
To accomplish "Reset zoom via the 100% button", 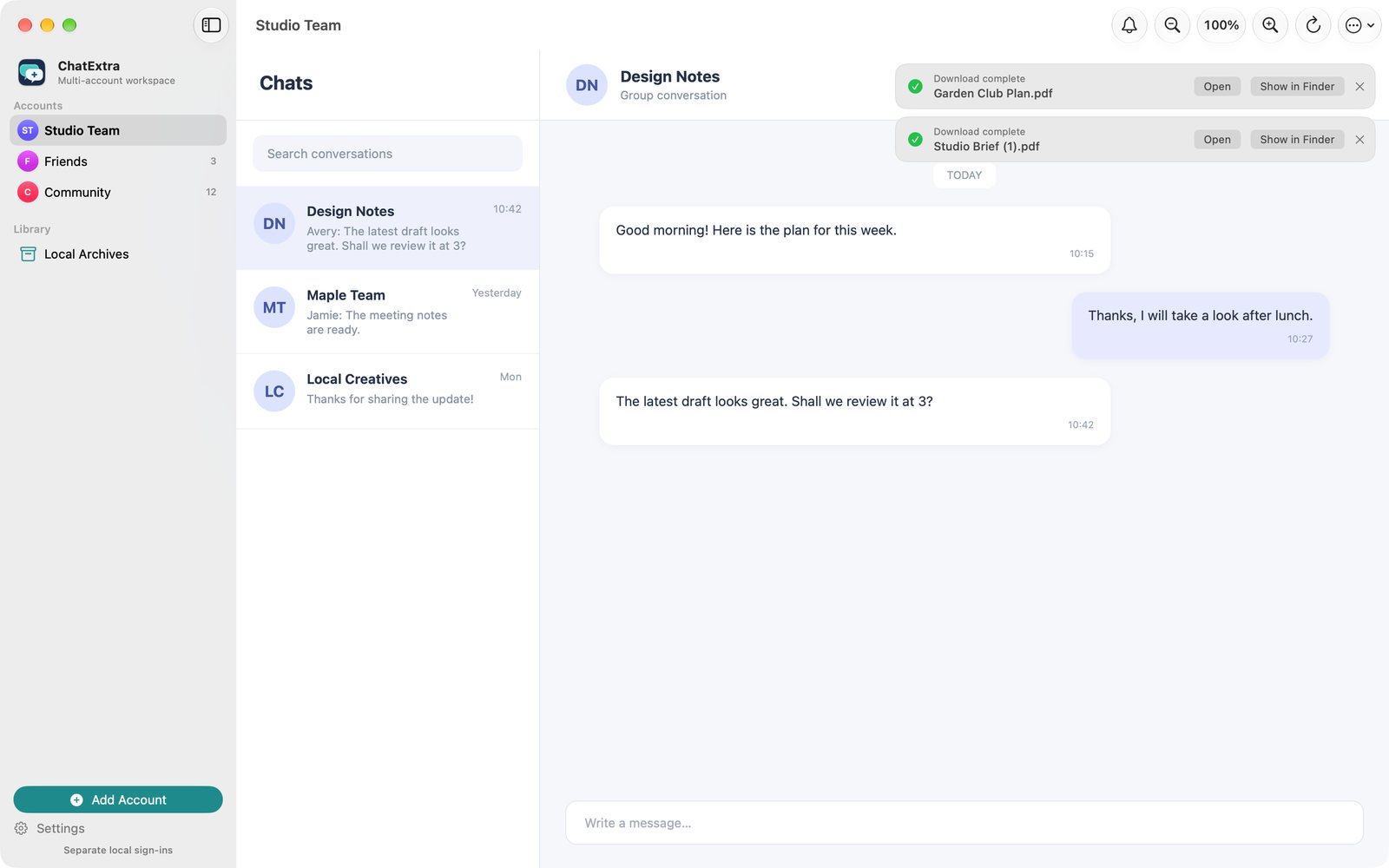I will point(1221,25).
